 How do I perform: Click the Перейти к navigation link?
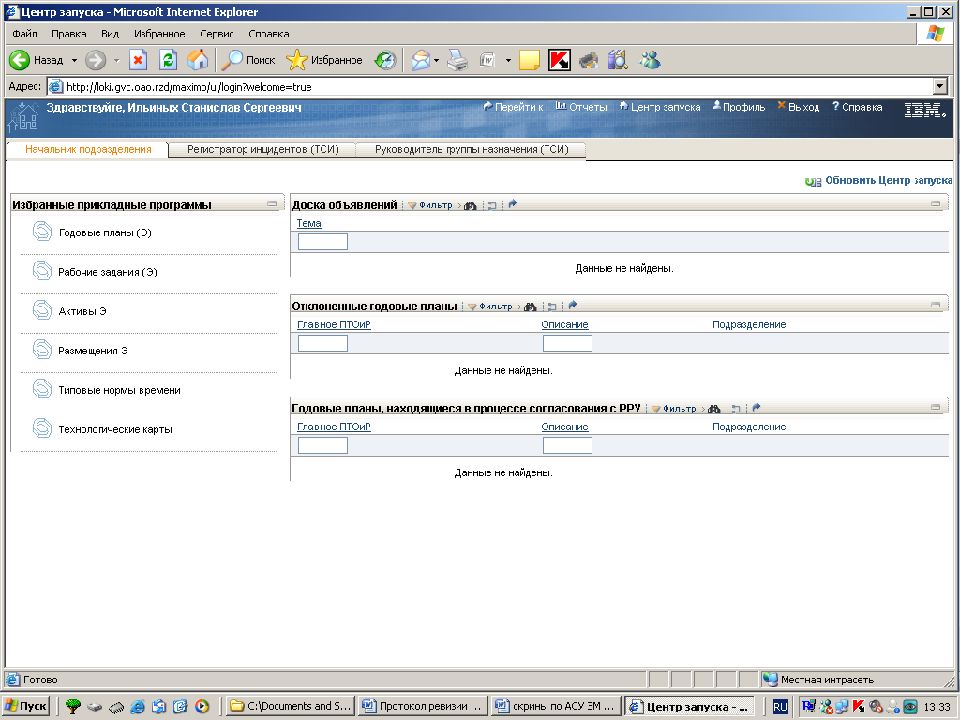pos(513,107)
